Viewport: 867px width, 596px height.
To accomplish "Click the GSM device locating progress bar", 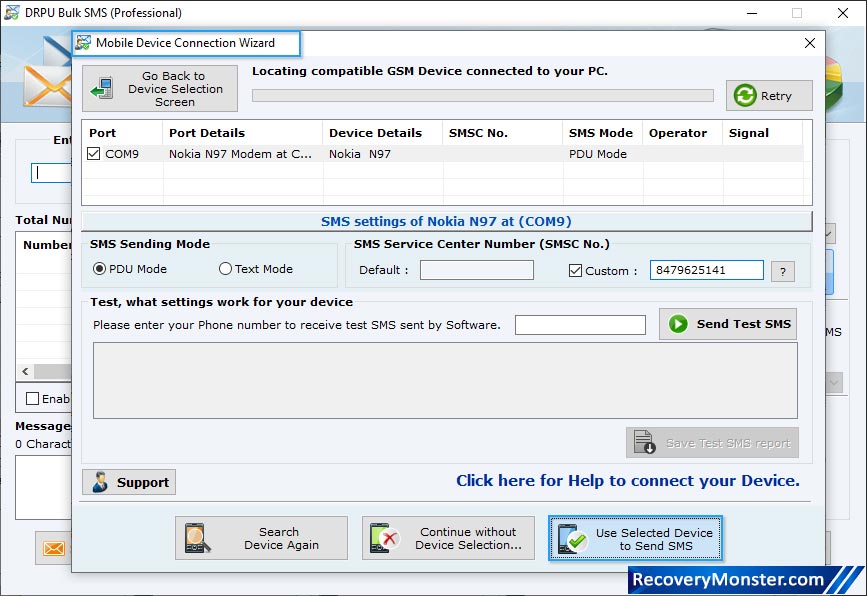I will click(483, 95).
